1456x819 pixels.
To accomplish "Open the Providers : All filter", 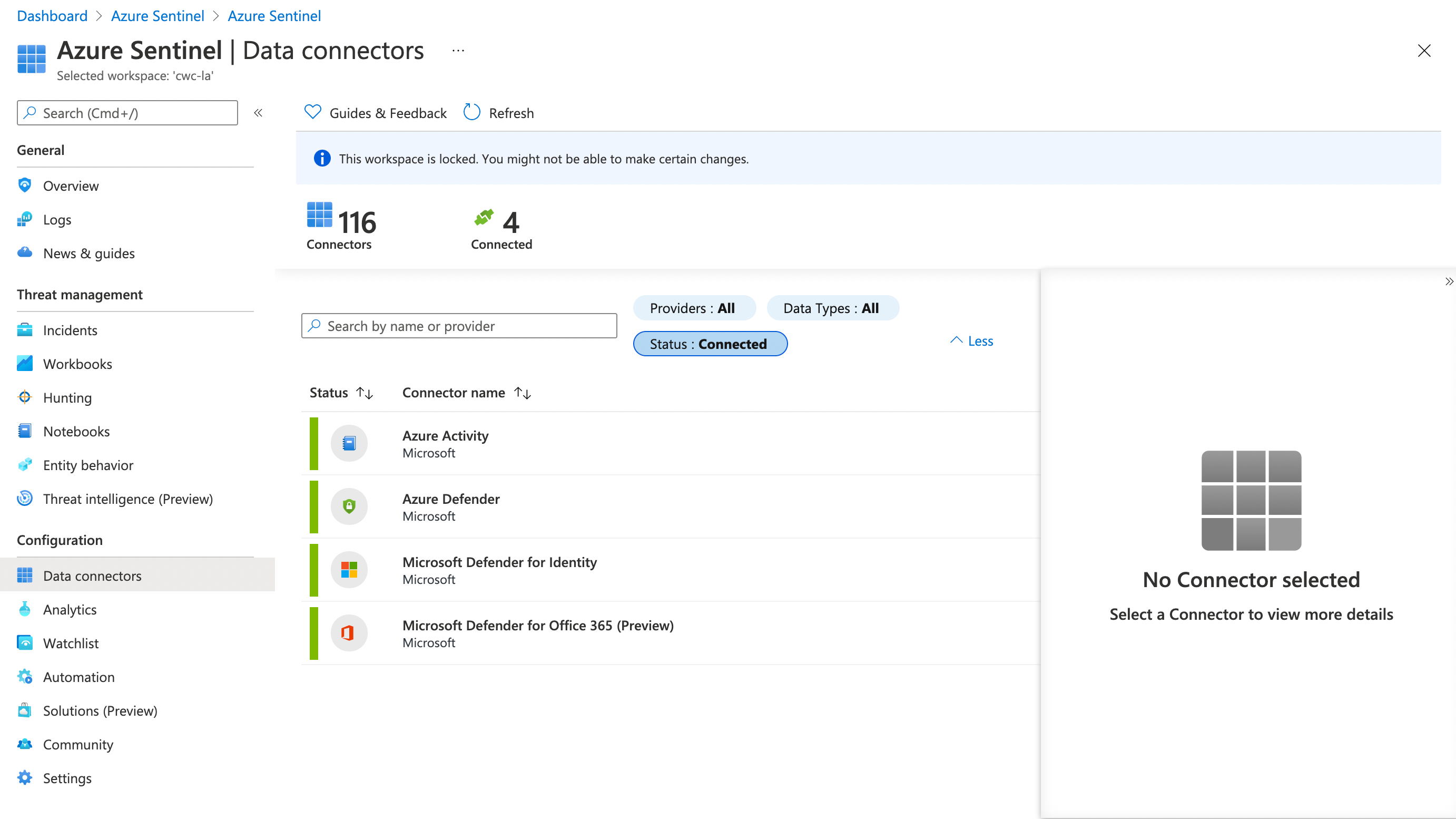I will (x=694, y=308).
